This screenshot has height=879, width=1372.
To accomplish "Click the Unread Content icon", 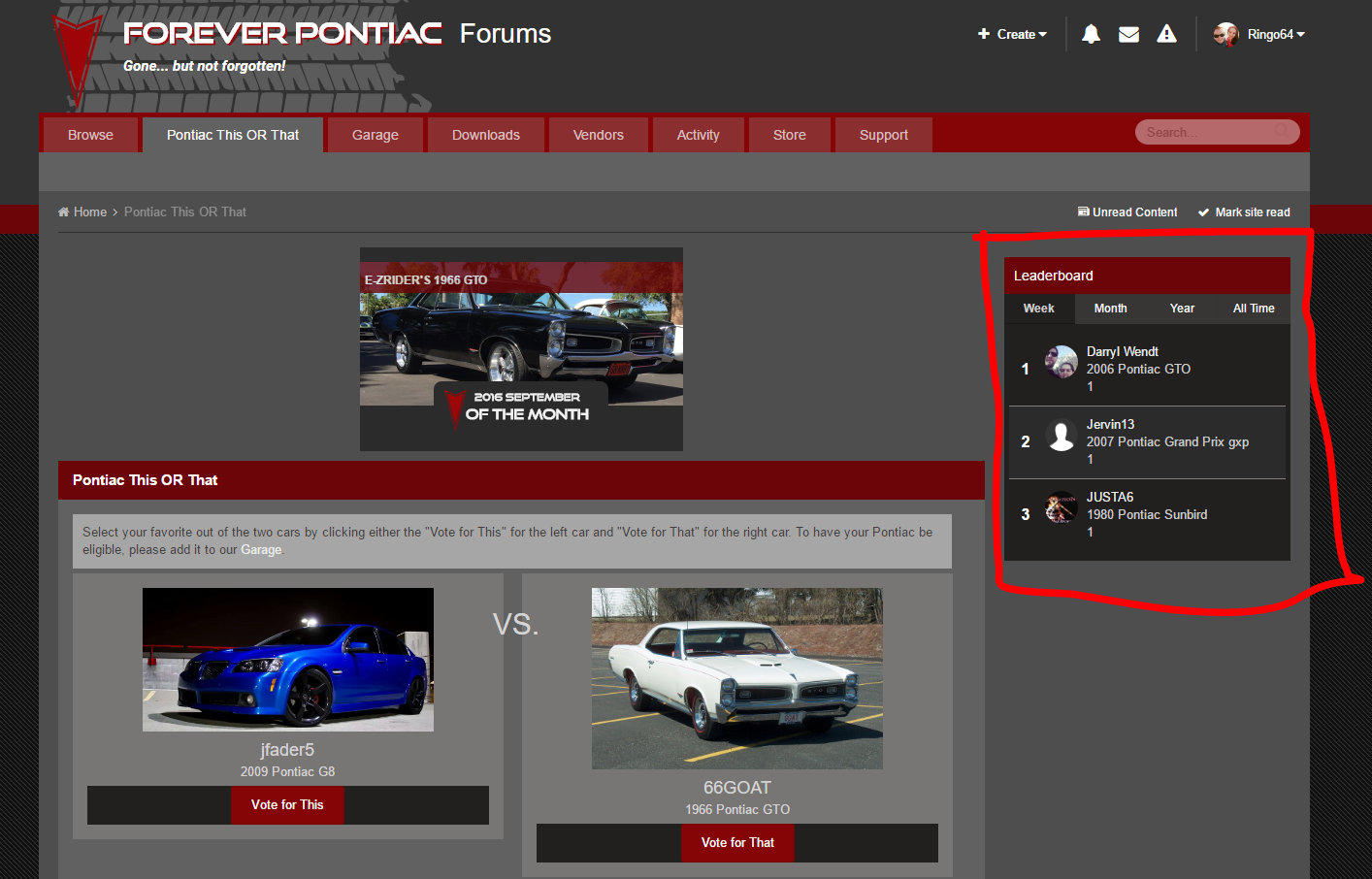I will point(1083,212).
